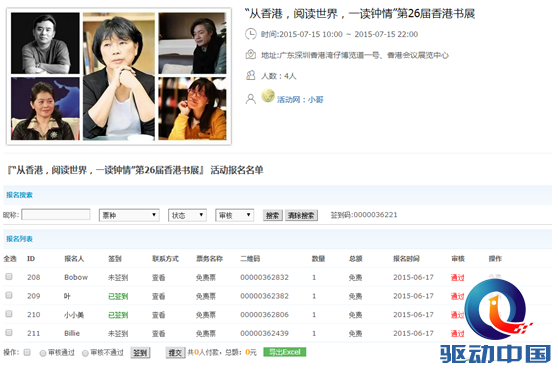Viewport: 558px width, 370px height.
Task: Check the box for row 210 小小美
Action: pos(9,314)
